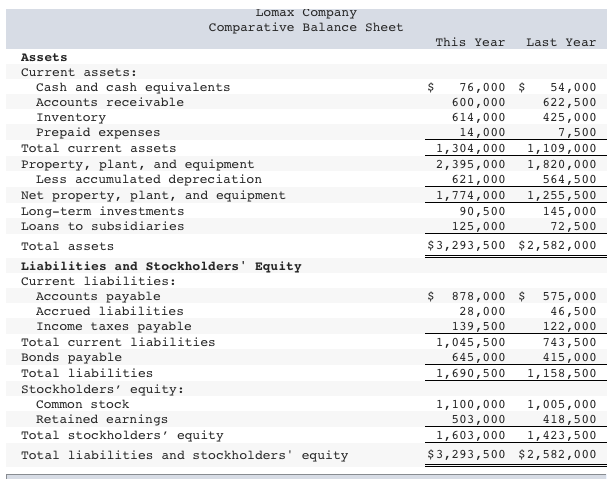Click the 'Current assets:' label

tap(79, 72)
